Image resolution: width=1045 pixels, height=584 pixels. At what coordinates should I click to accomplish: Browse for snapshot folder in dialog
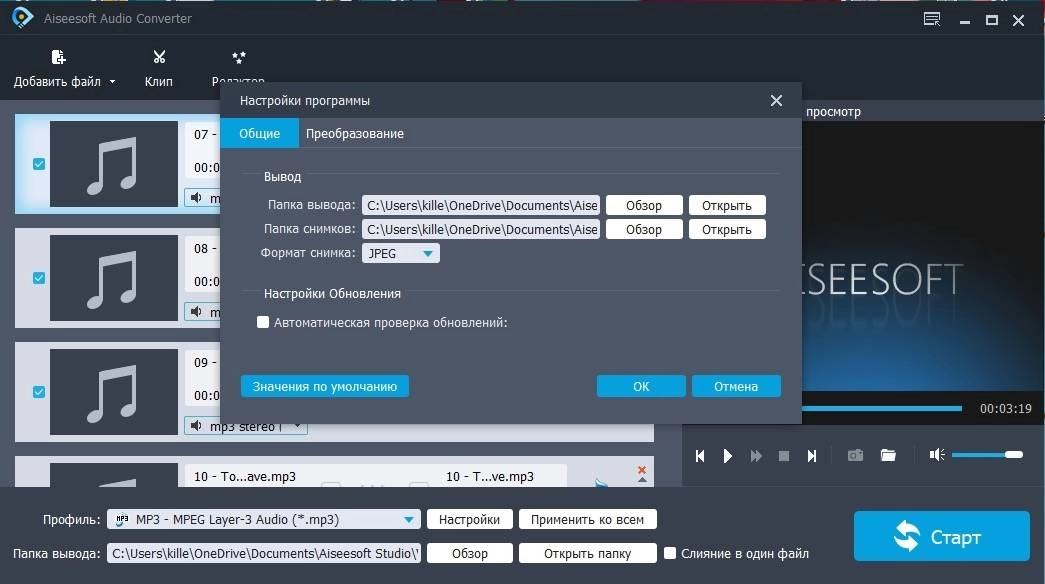(x=644, y=229)
